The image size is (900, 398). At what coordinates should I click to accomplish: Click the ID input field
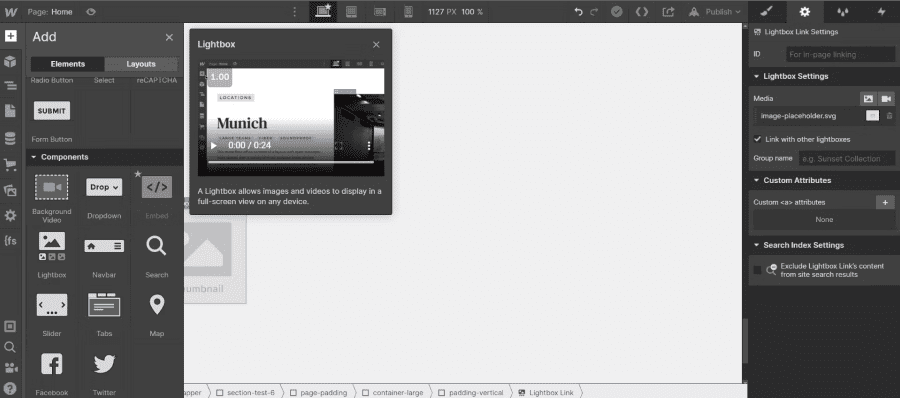tap(840, 55)
